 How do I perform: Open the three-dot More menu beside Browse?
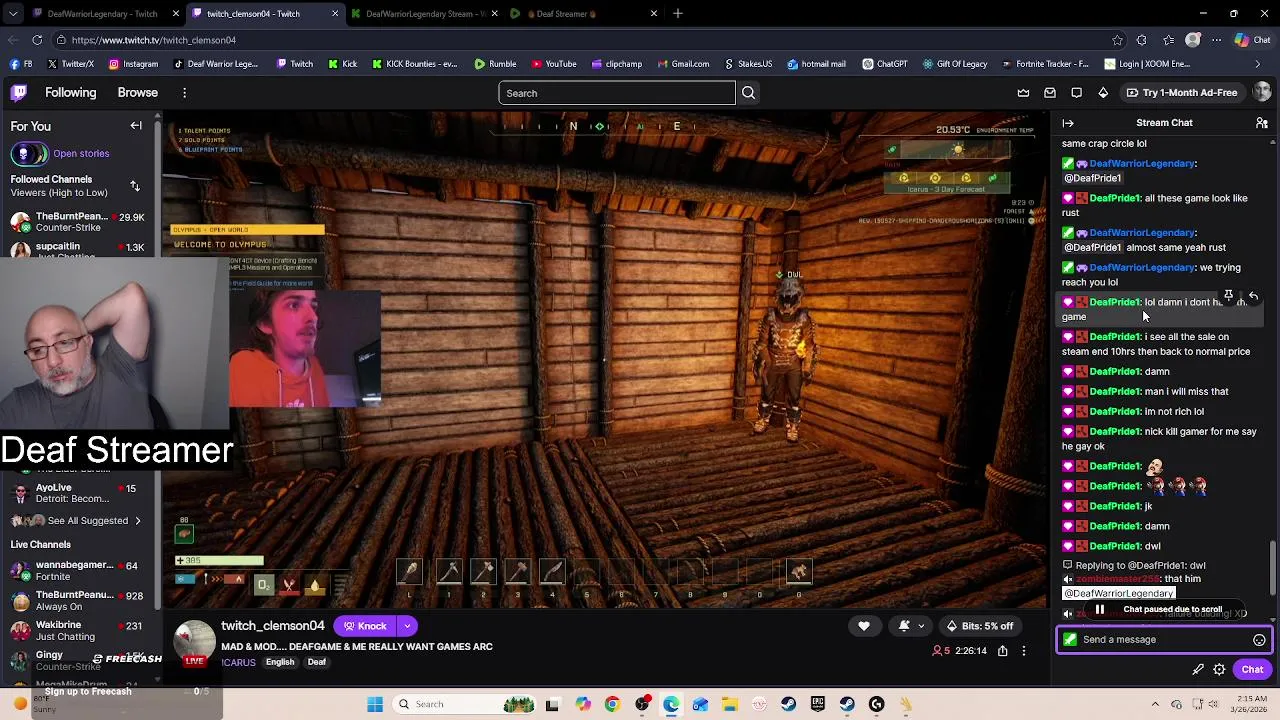point(184,93)
